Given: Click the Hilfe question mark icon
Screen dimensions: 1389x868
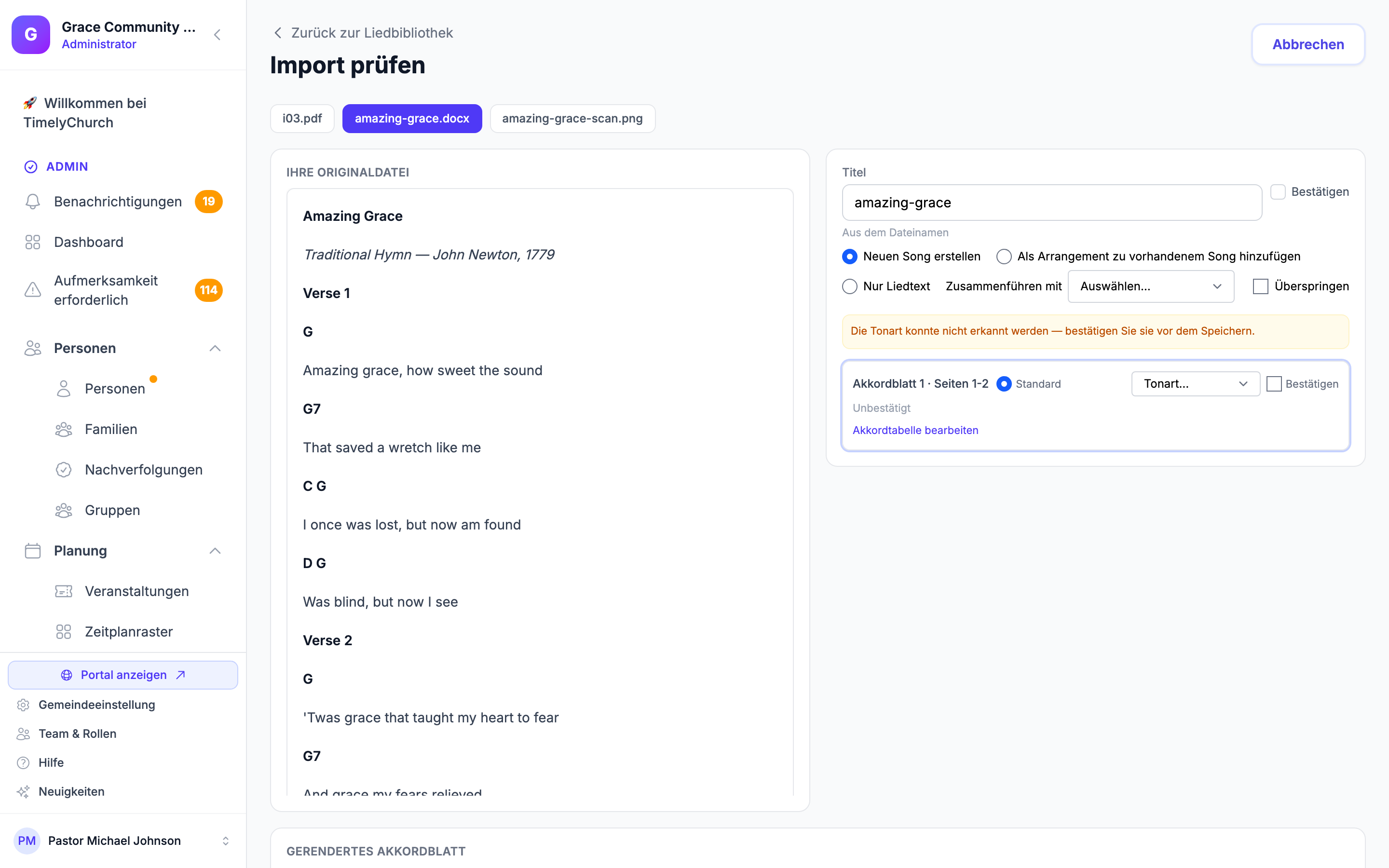Looking at the screenshot, I should tap(23, 763).
